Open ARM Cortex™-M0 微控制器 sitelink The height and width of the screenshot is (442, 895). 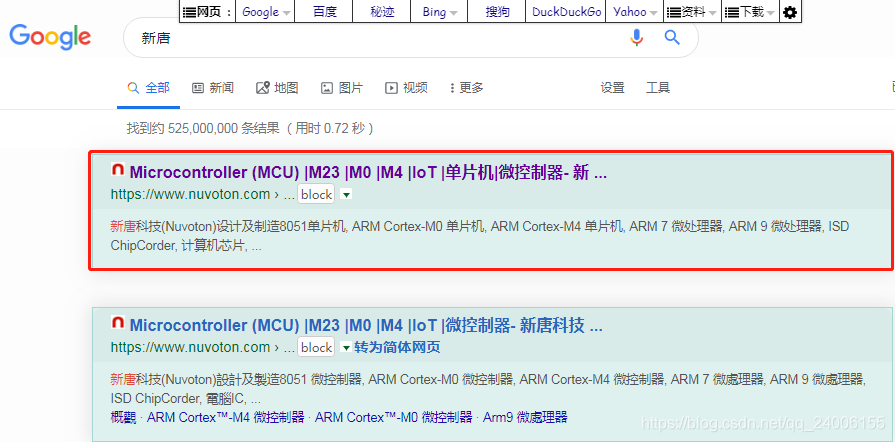(x=393, y=417)
